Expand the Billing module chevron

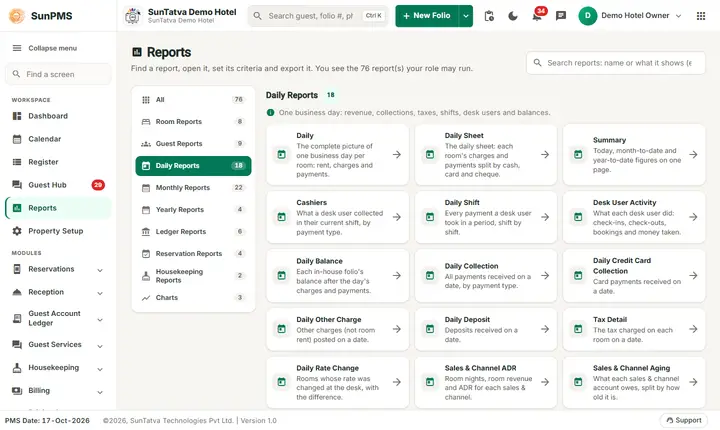click(100, 392)
